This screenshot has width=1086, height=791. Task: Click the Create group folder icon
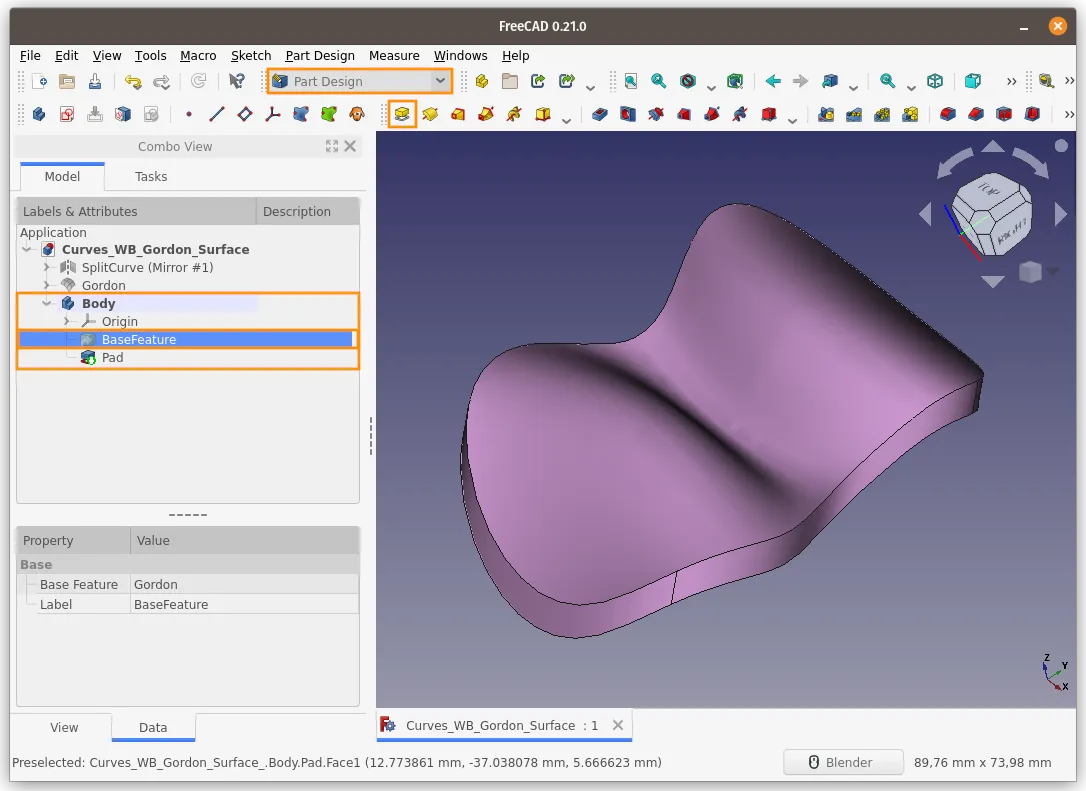coord(510,82)
